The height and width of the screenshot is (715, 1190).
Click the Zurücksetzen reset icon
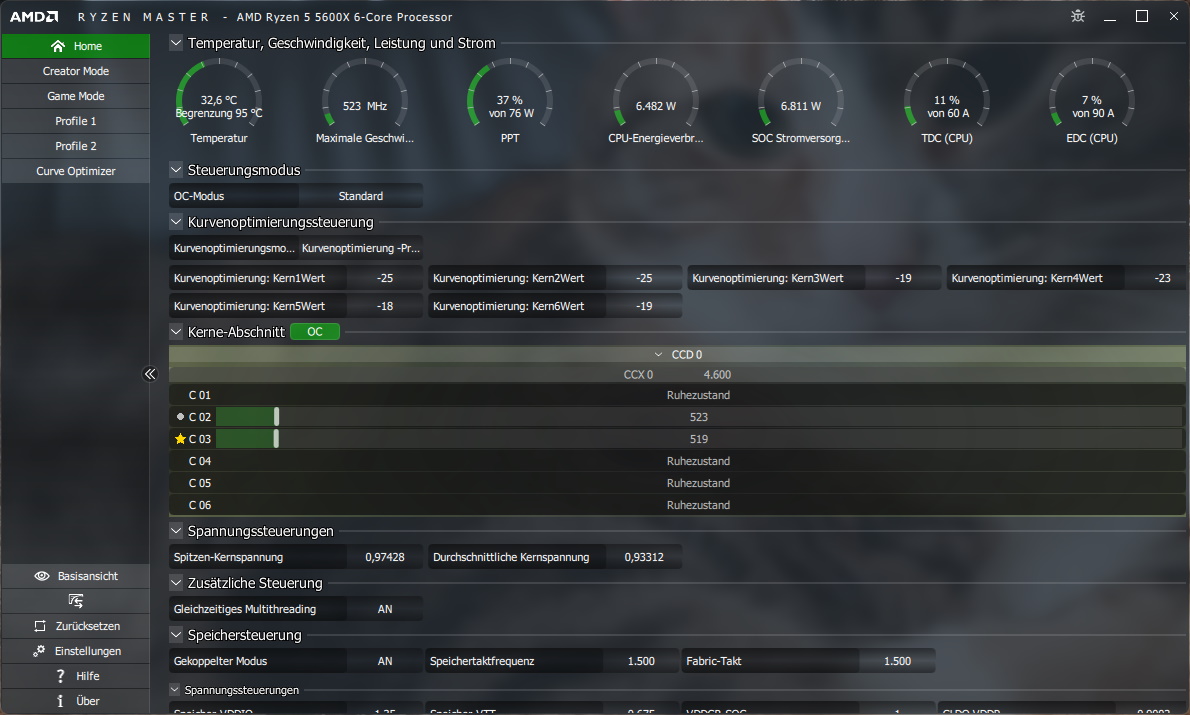[40, 626]
